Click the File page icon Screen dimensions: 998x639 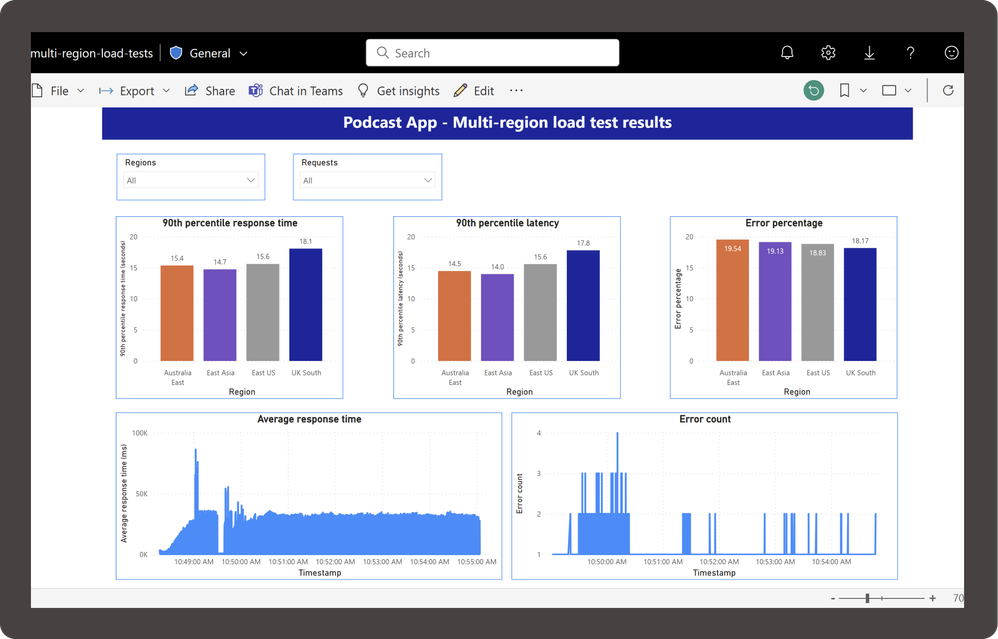pos(38,90)
